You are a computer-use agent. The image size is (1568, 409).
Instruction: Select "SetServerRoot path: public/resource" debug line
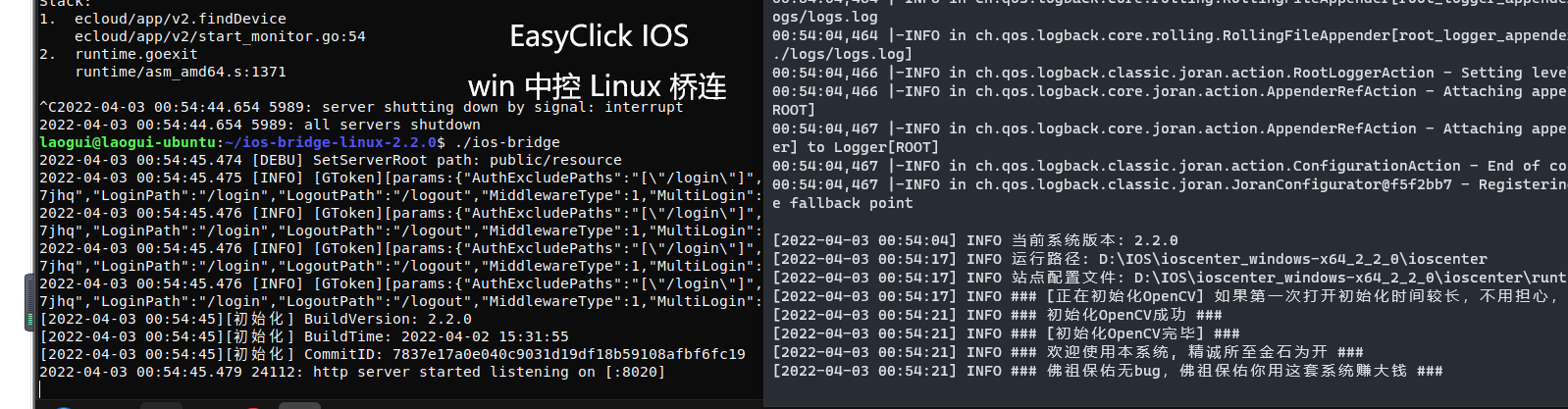[331, 160]
